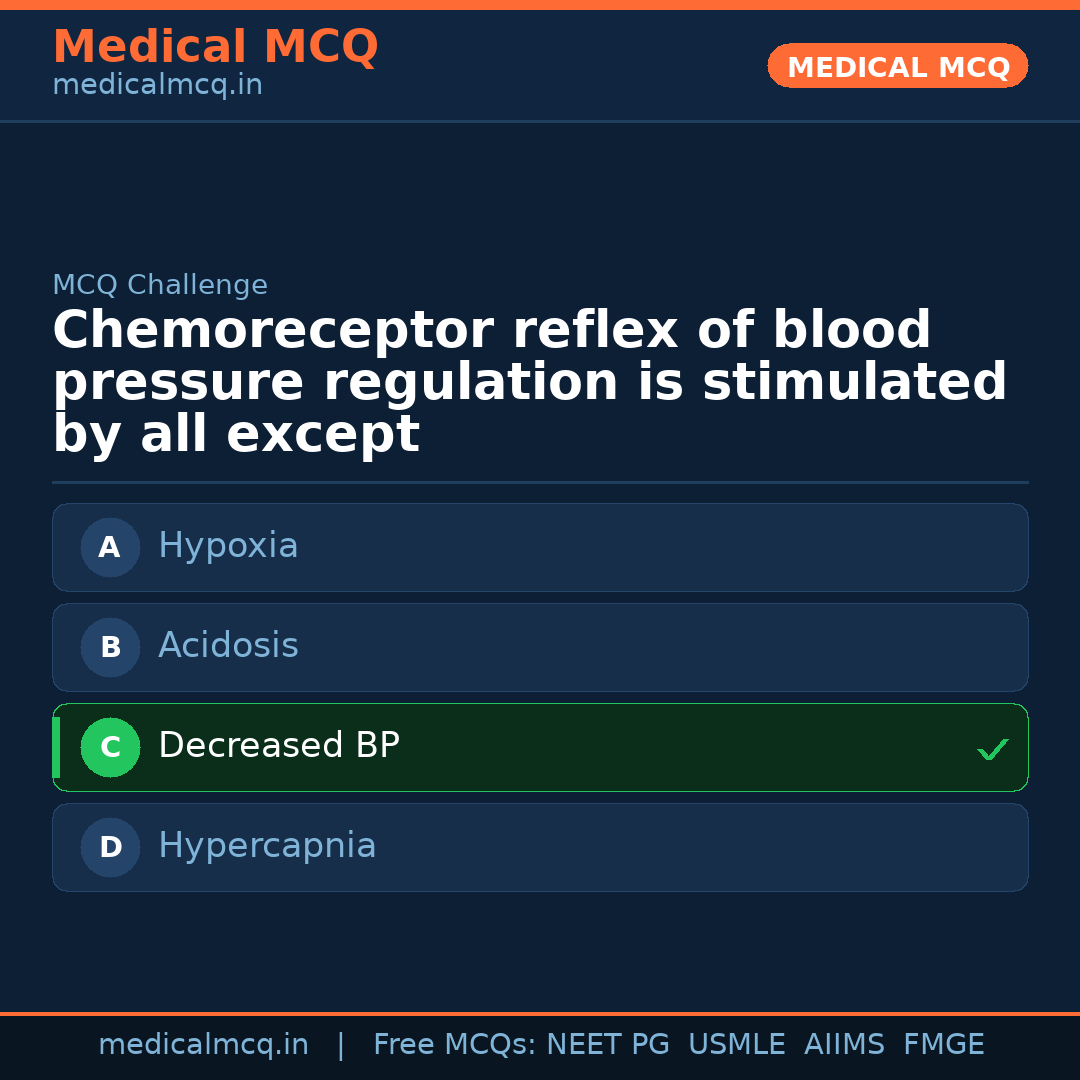The height and width of the screenshot is (1080, 1080).
Task: Click the Chemoreceptor reflex question text
Action: pos(530,382)
